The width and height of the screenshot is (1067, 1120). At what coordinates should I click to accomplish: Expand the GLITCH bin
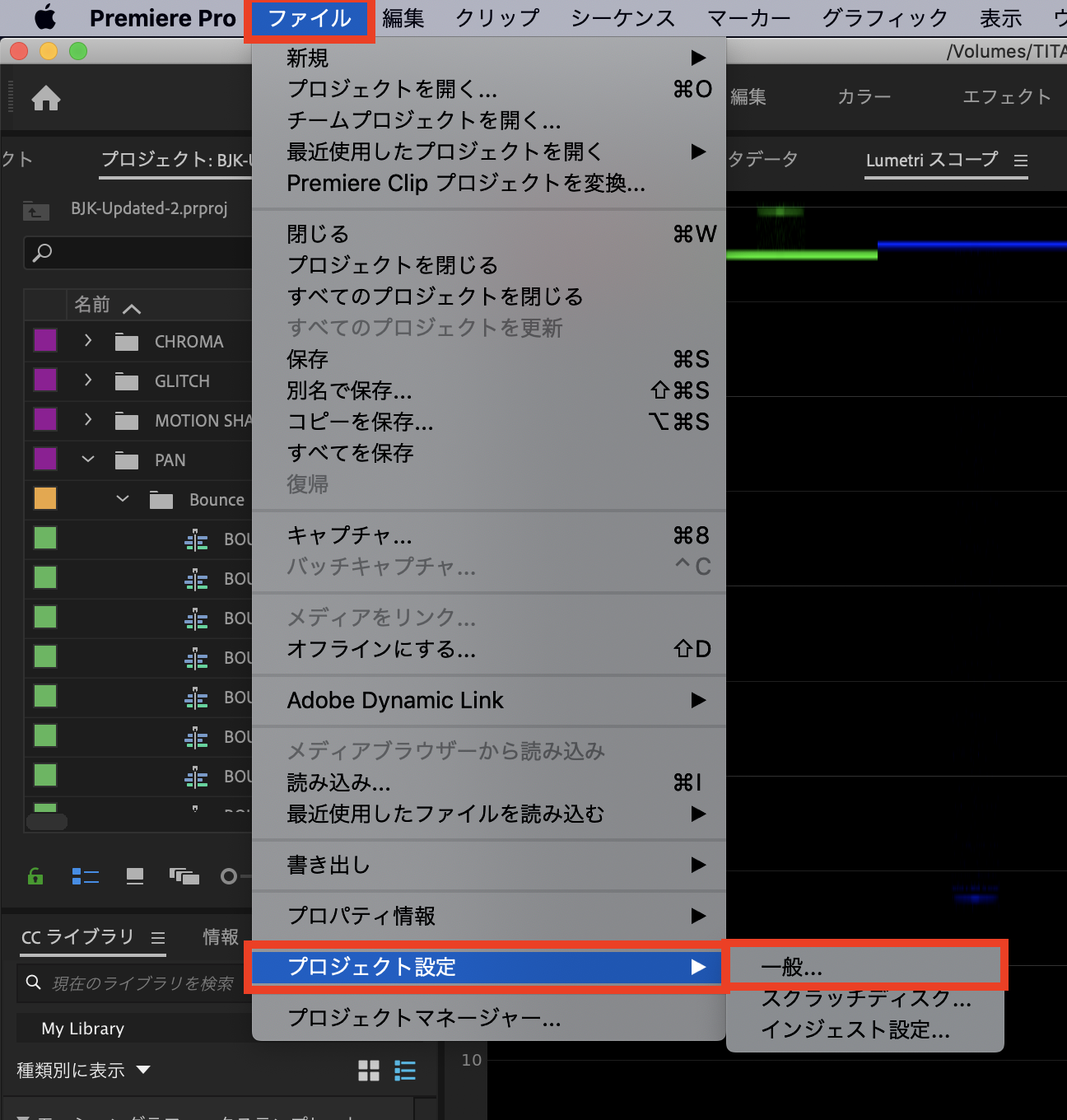(88, 380)
